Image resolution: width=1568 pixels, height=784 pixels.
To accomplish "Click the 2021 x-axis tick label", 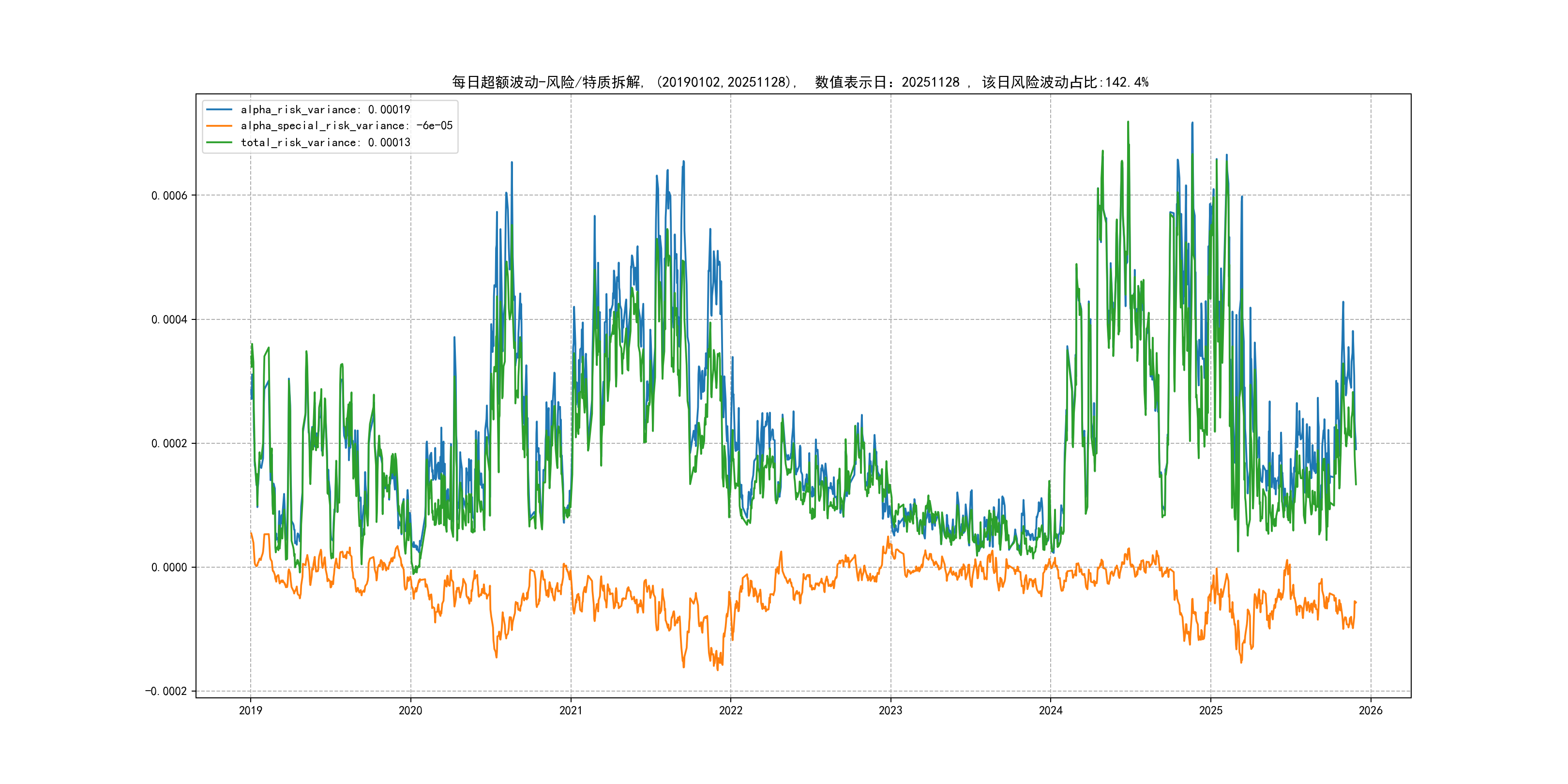I will [571, 710].
